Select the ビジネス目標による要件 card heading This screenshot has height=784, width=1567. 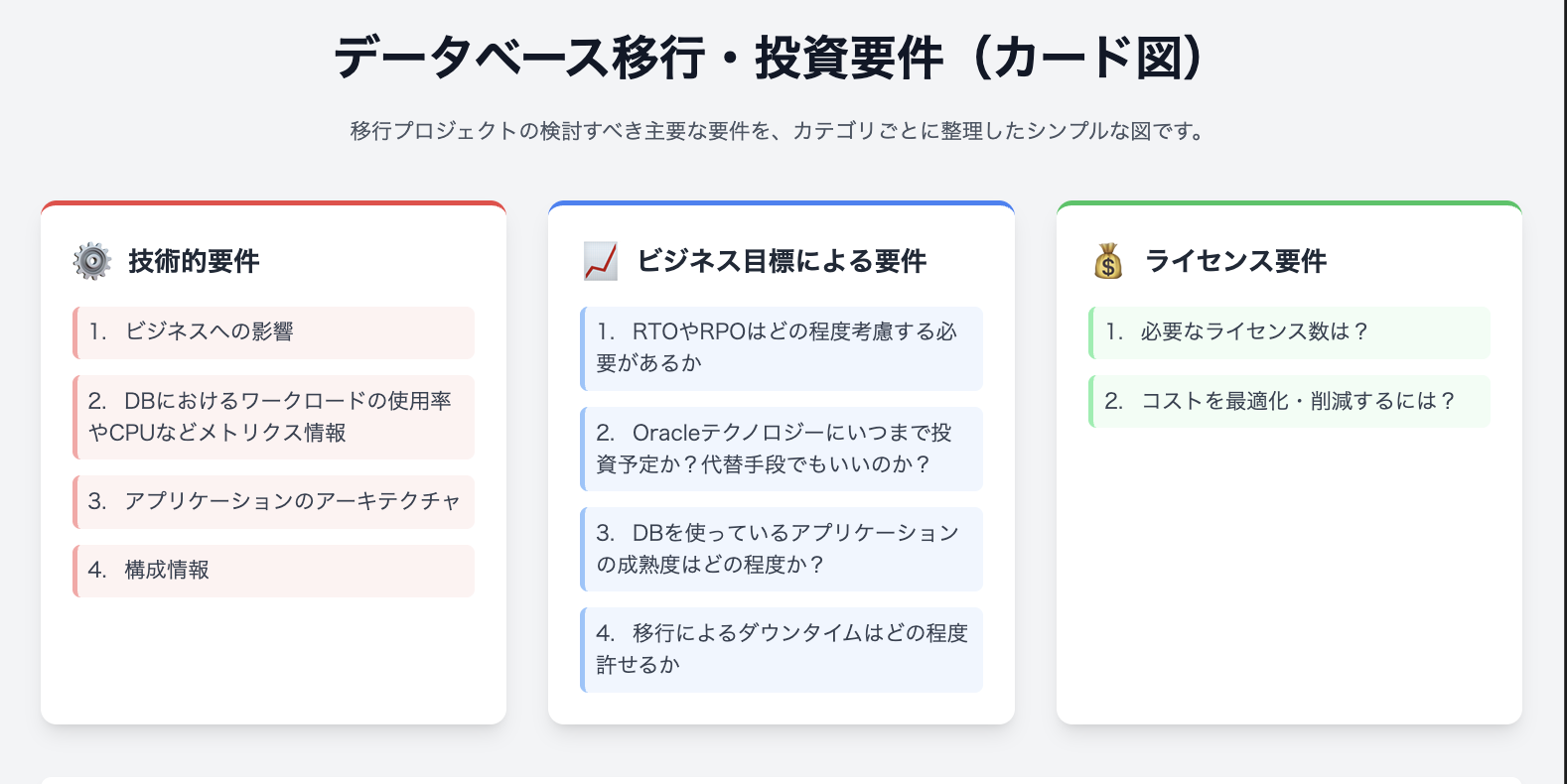pyautogui.click(x=782, y=261)
